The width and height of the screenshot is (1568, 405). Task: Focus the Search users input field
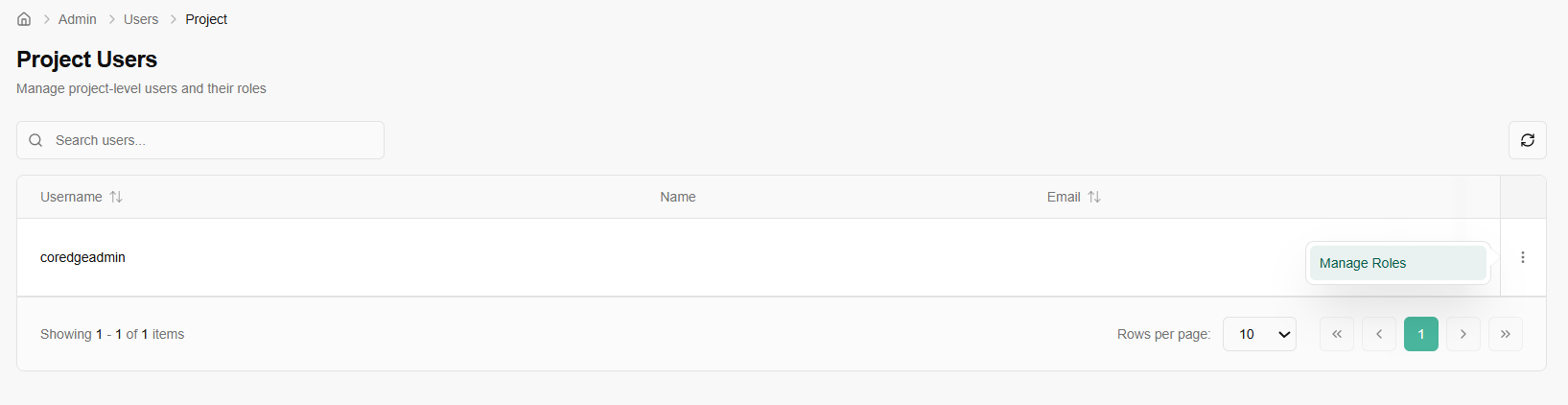coord(211,140)
